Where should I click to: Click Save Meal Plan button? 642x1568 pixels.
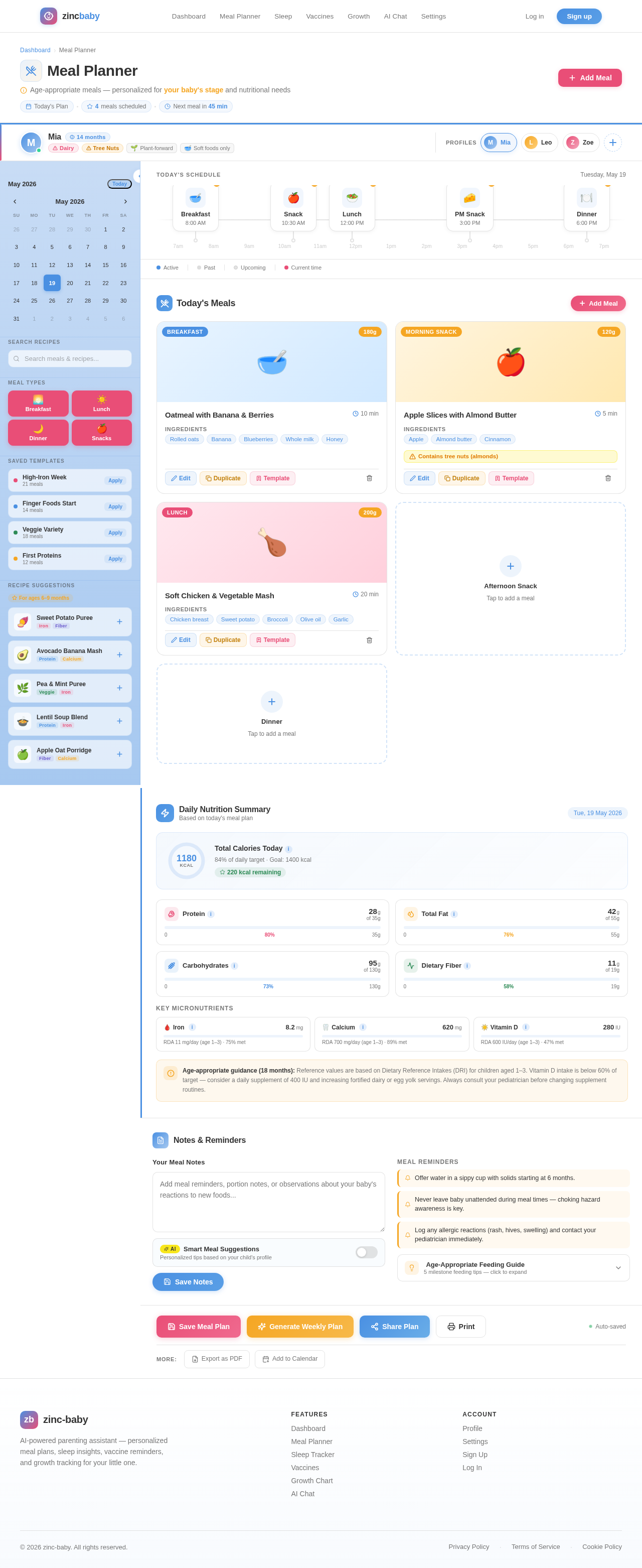point(199,1327)
